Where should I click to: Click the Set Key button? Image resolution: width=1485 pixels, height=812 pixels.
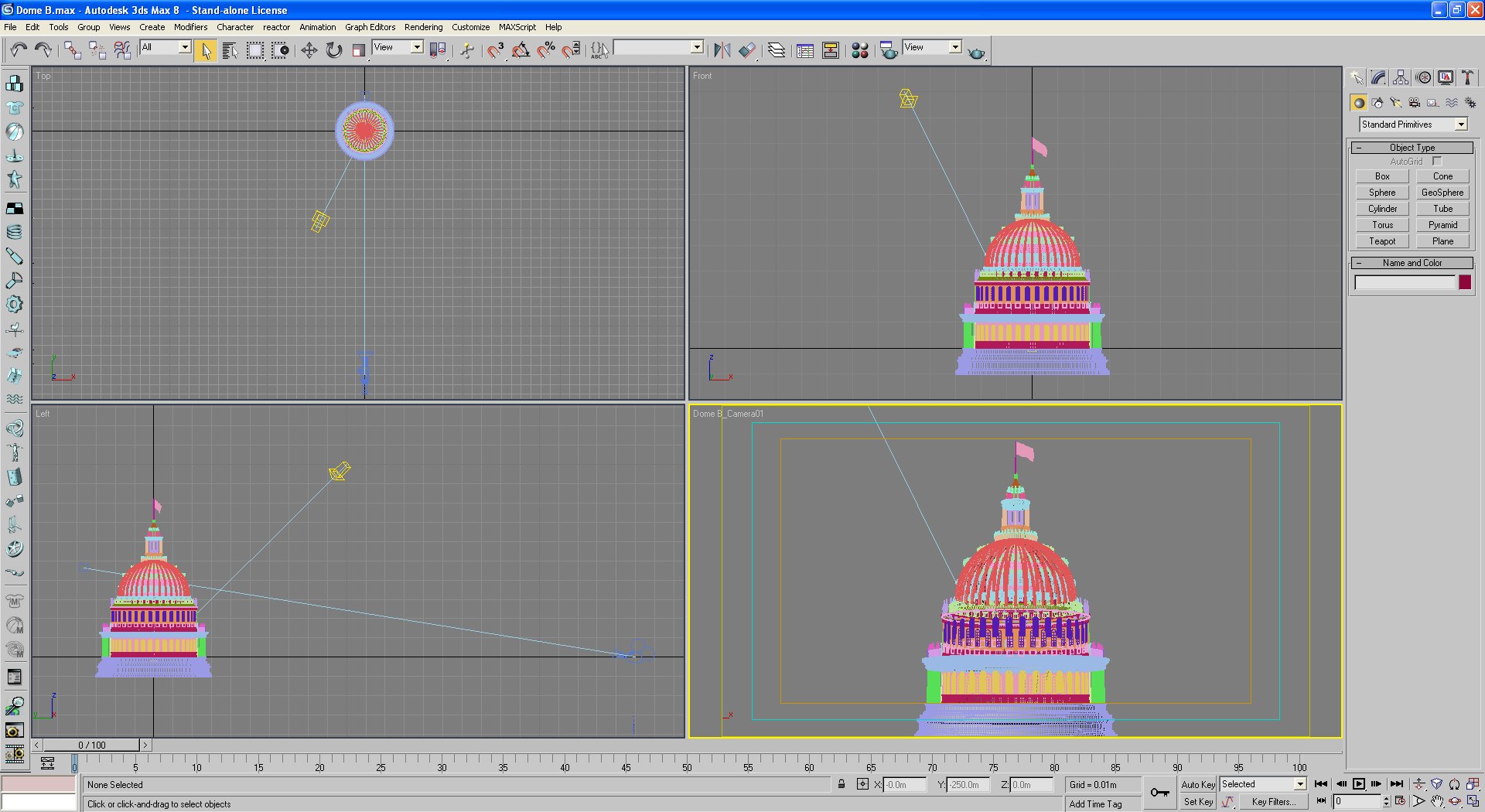(x=1197, y=802)
